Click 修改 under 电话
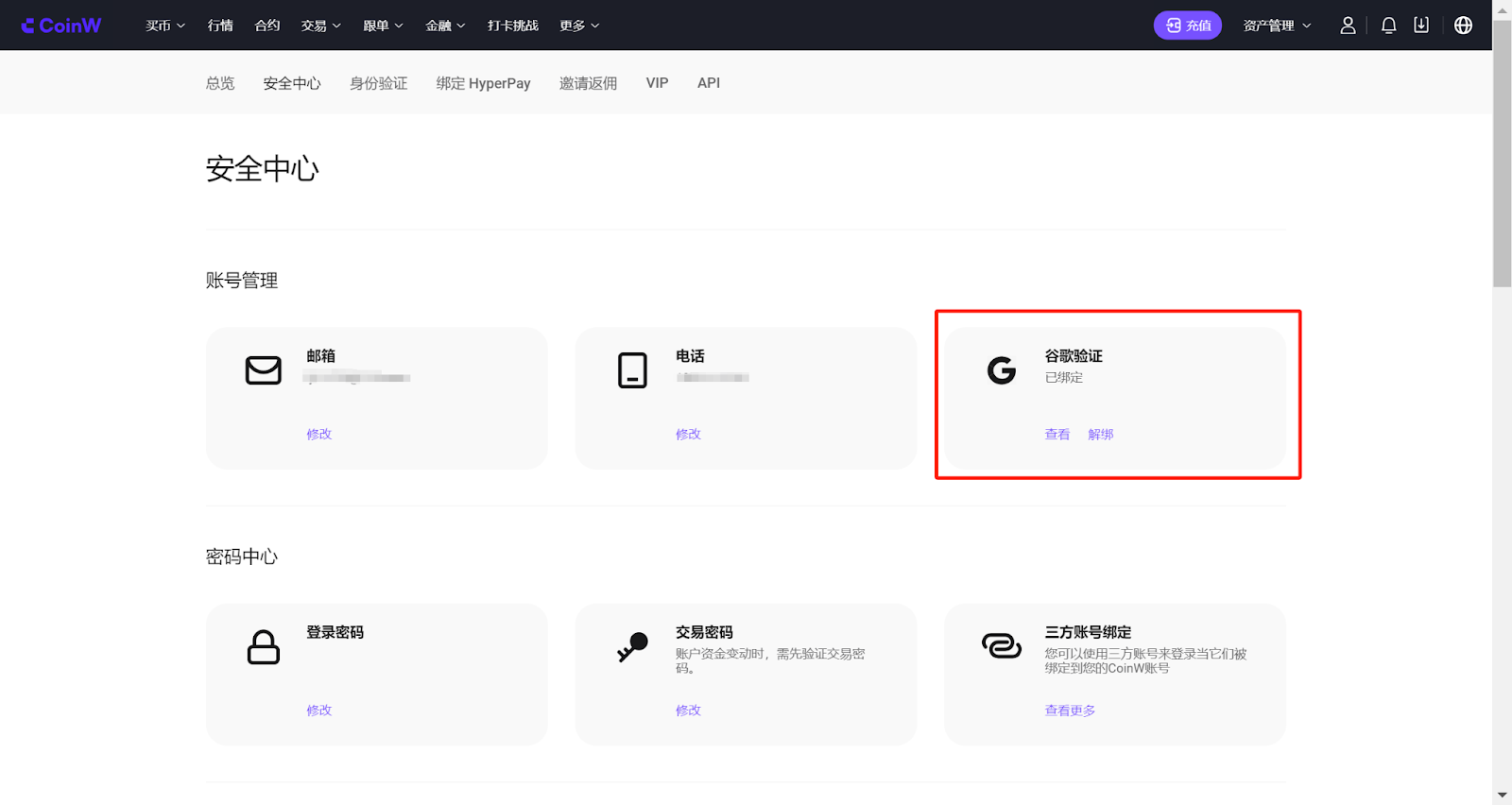The height and width of the screenshot is (805, 1512). click(x=688, y=435)
